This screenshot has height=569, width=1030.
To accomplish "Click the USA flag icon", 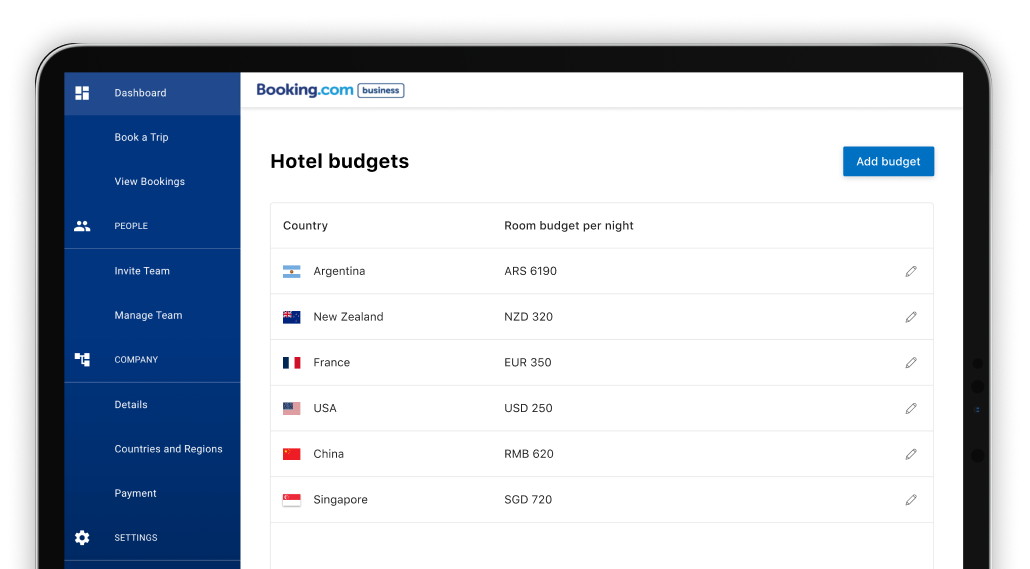I will coord(292,409).
